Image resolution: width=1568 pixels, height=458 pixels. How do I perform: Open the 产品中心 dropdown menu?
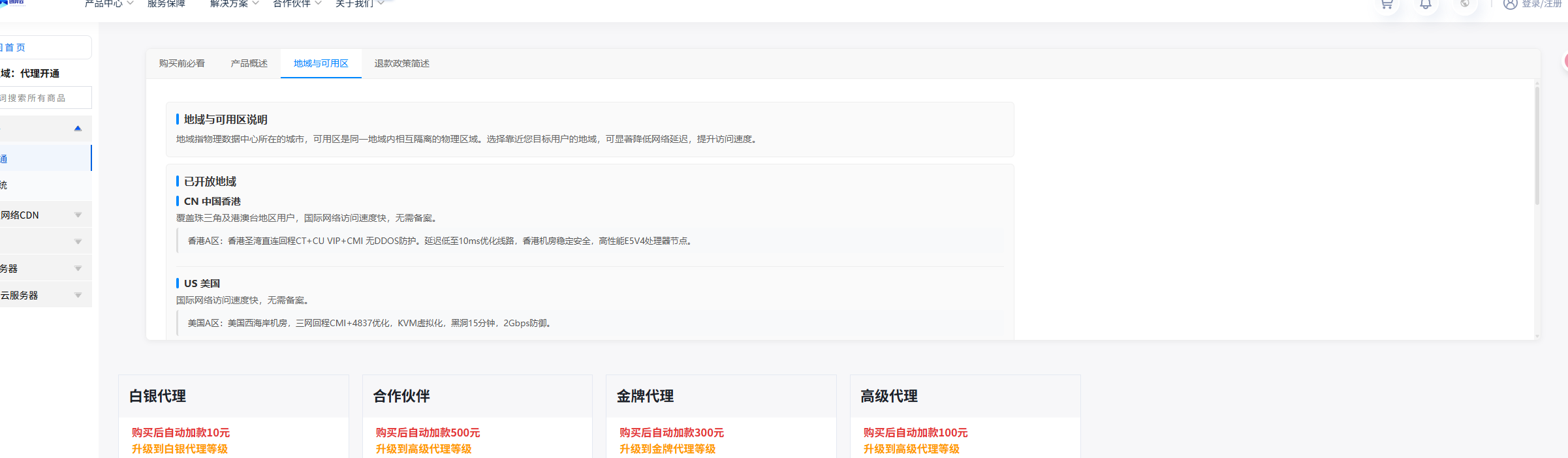(108, 4)
